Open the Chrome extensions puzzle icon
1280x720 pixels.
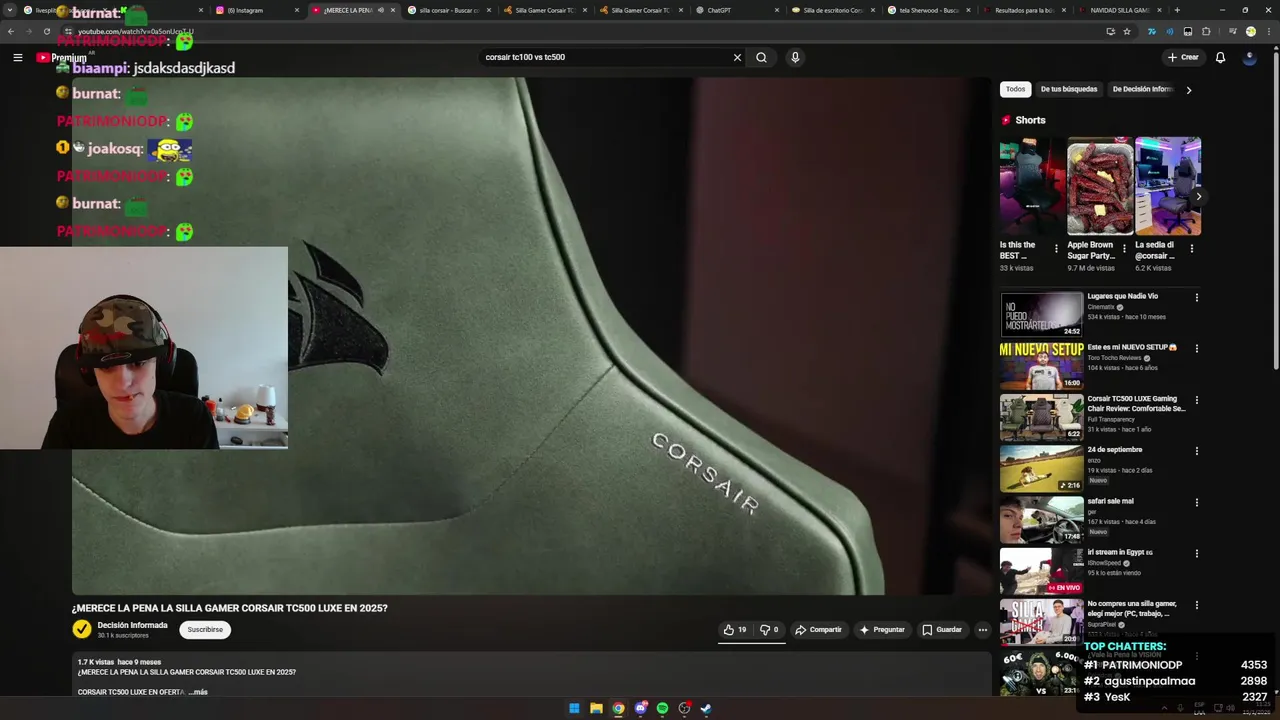tap(1206, 31)
